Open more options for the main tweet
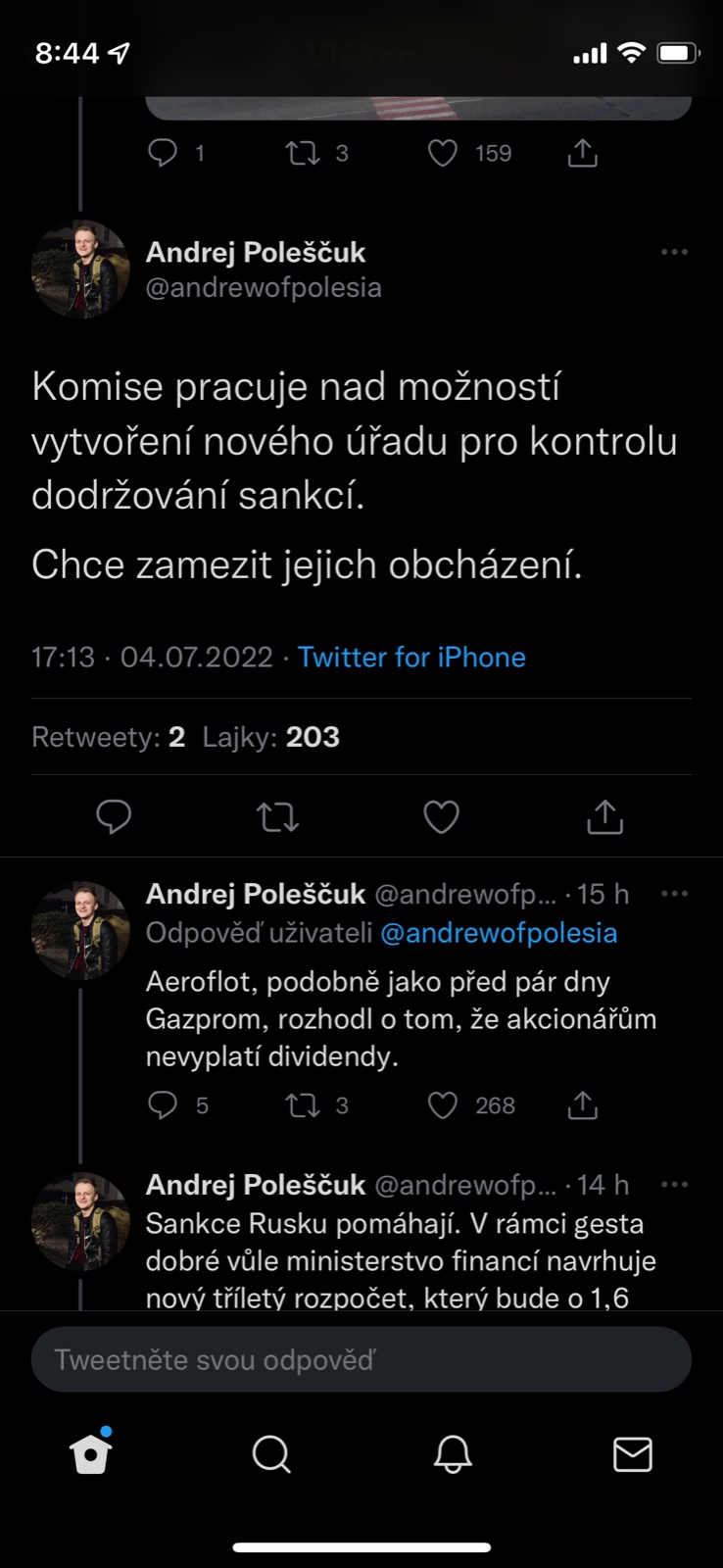The height and width of the screenshot is (1568, 723). pyautogui.click(x=674, y=252)
